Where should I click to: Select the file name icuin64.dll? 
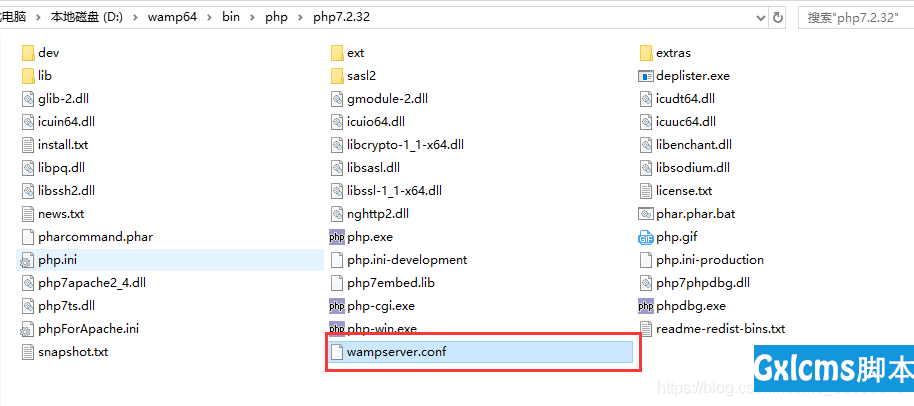tap(66, 122)
